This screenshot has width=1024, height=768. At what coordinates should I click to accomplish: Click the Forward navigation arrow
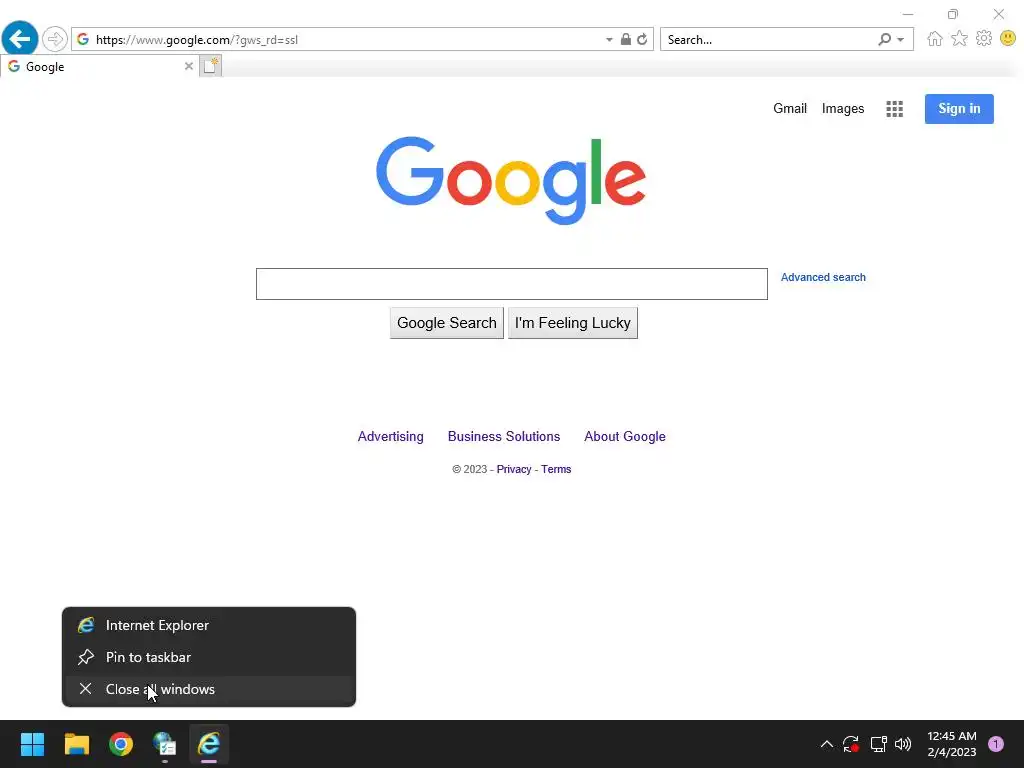coord(55,39)
